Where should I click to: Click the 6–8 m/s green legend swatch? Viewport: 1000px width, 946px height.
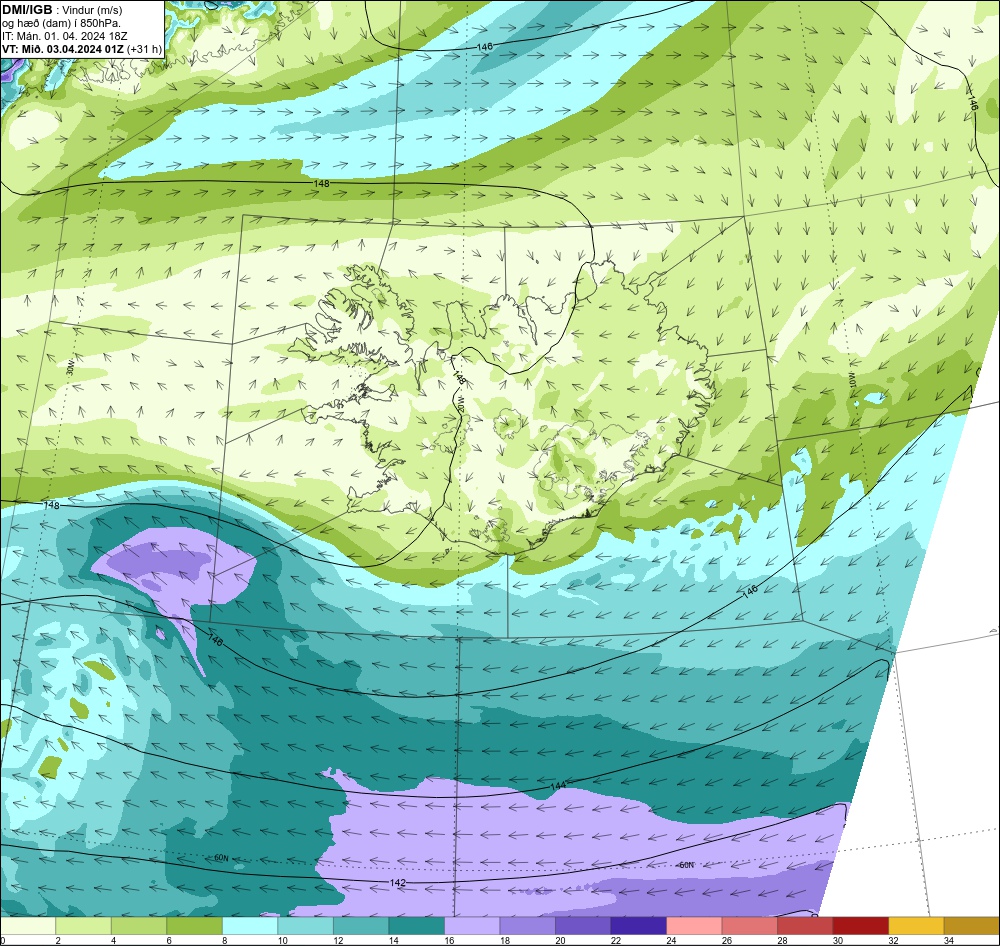195,926
